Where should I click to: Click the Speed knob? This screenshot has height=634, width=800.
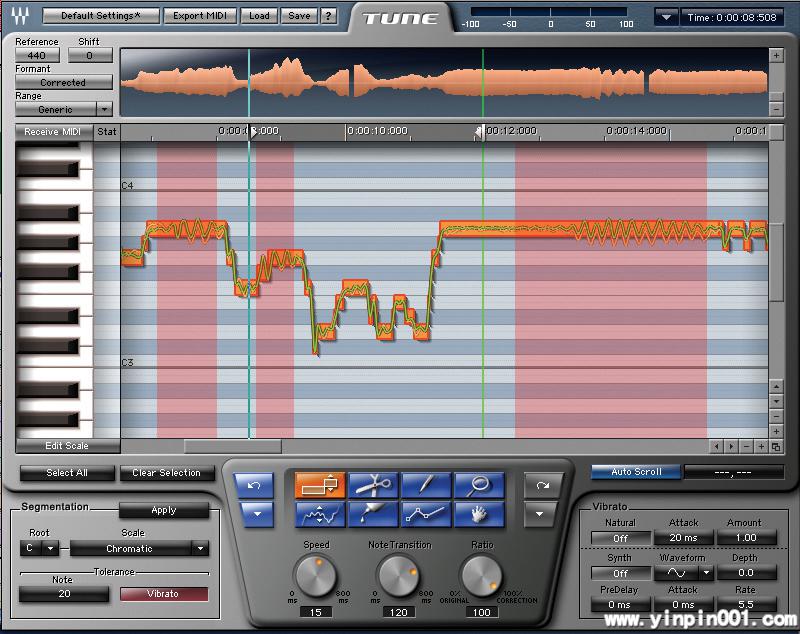pos(315,575)
